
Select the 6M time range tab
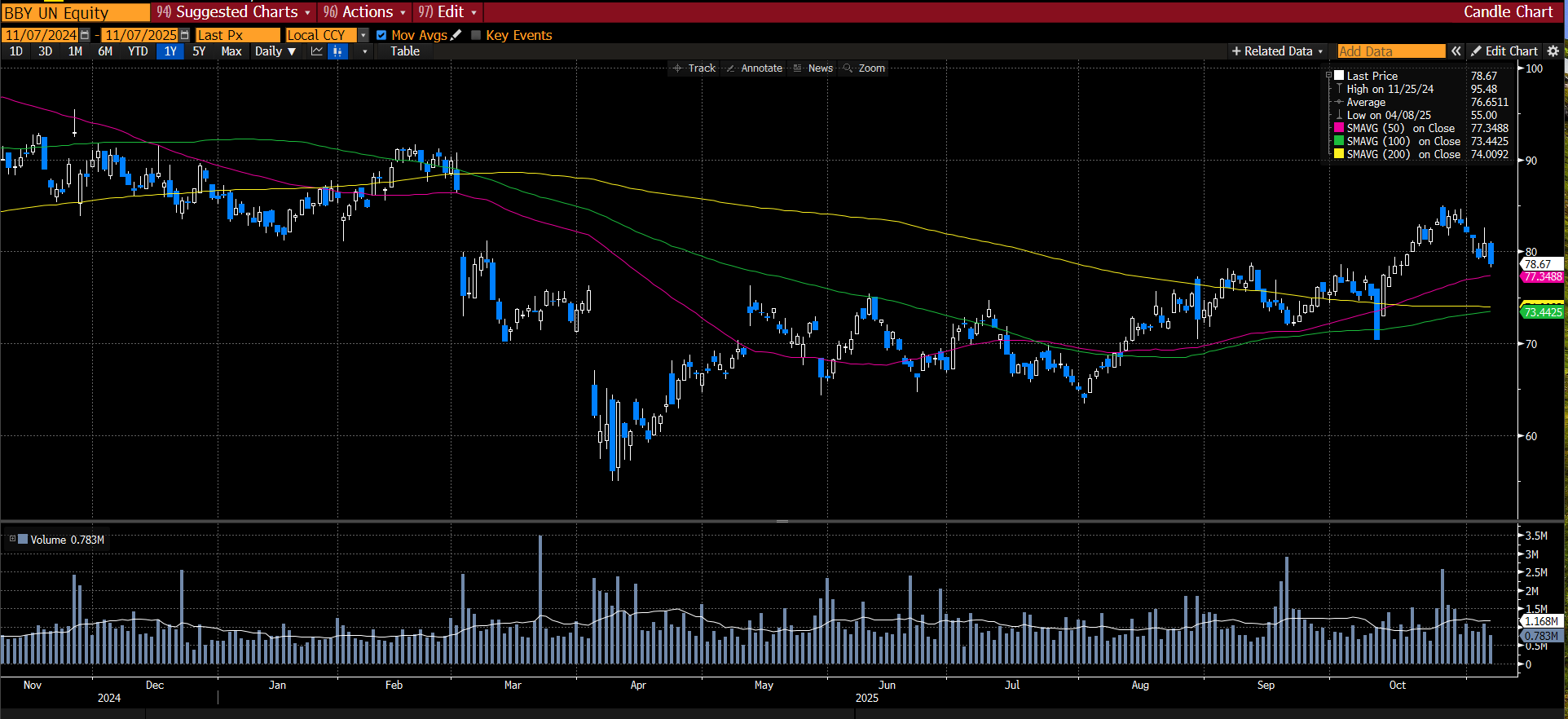click(x=105, y=51)
